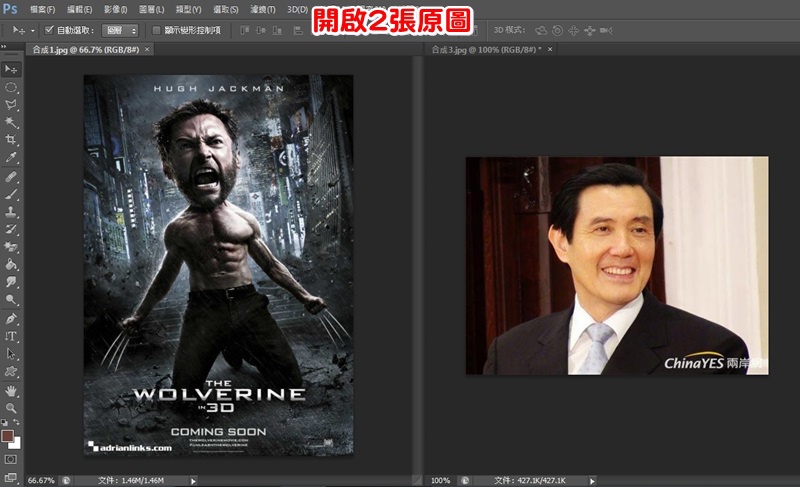Align top edges in options bar
This screenshot has height=487, width=800.
tap(245, 31)
